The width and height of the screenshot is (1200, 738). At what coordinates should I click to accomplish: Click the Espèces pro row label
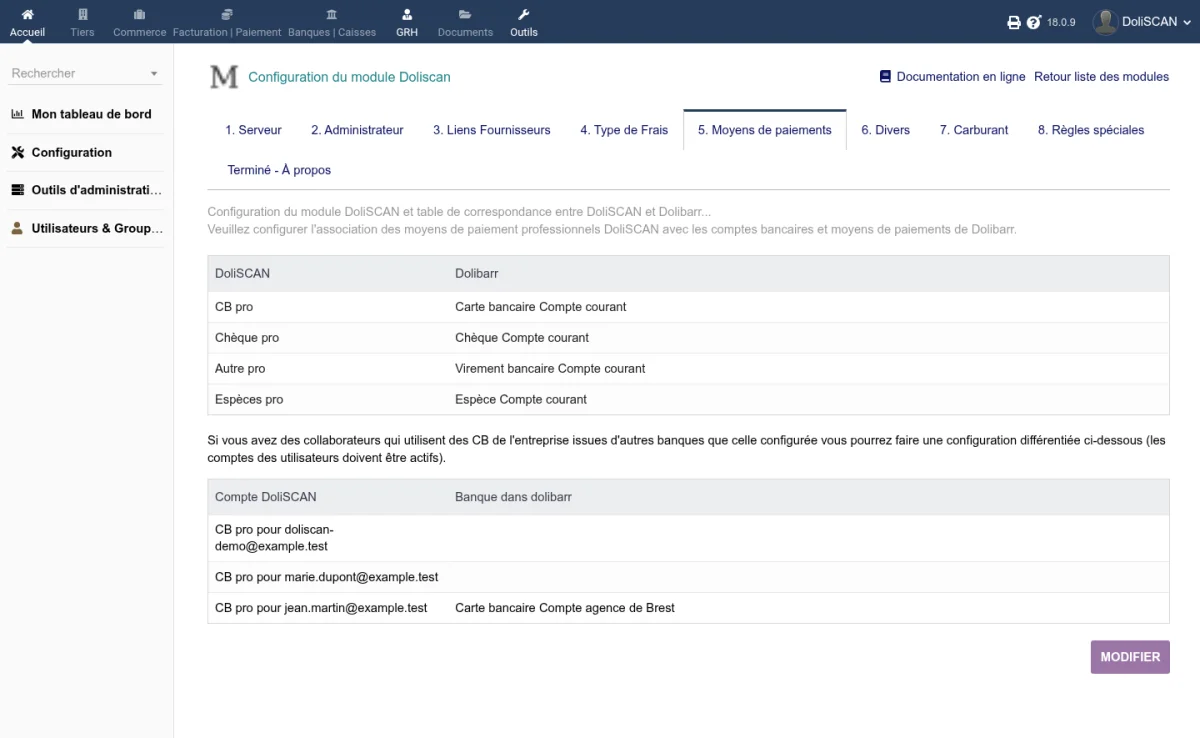[x=249, y=399]
